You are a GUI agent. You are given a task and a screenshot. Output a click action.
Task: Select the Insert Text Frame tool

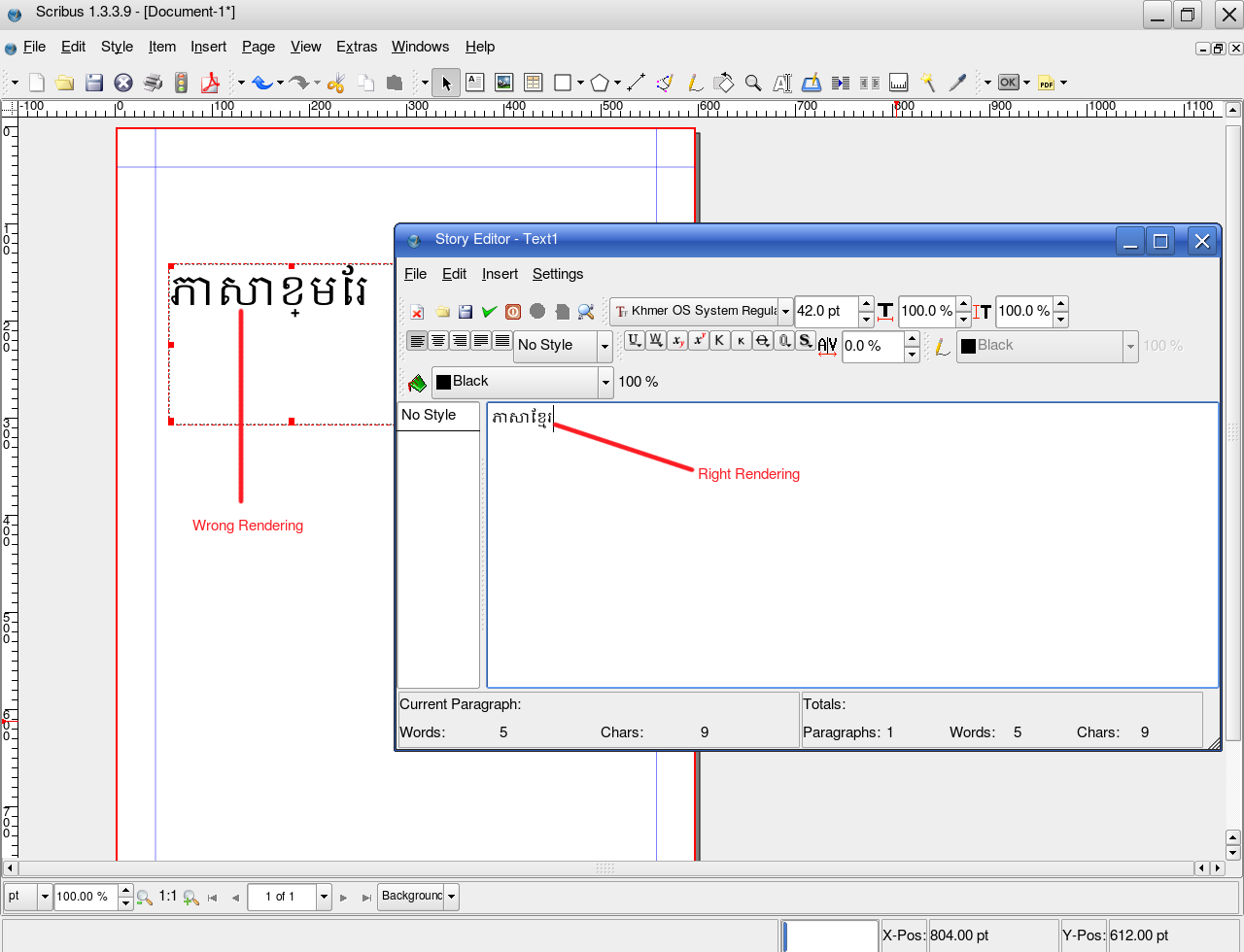pos(474,83)
